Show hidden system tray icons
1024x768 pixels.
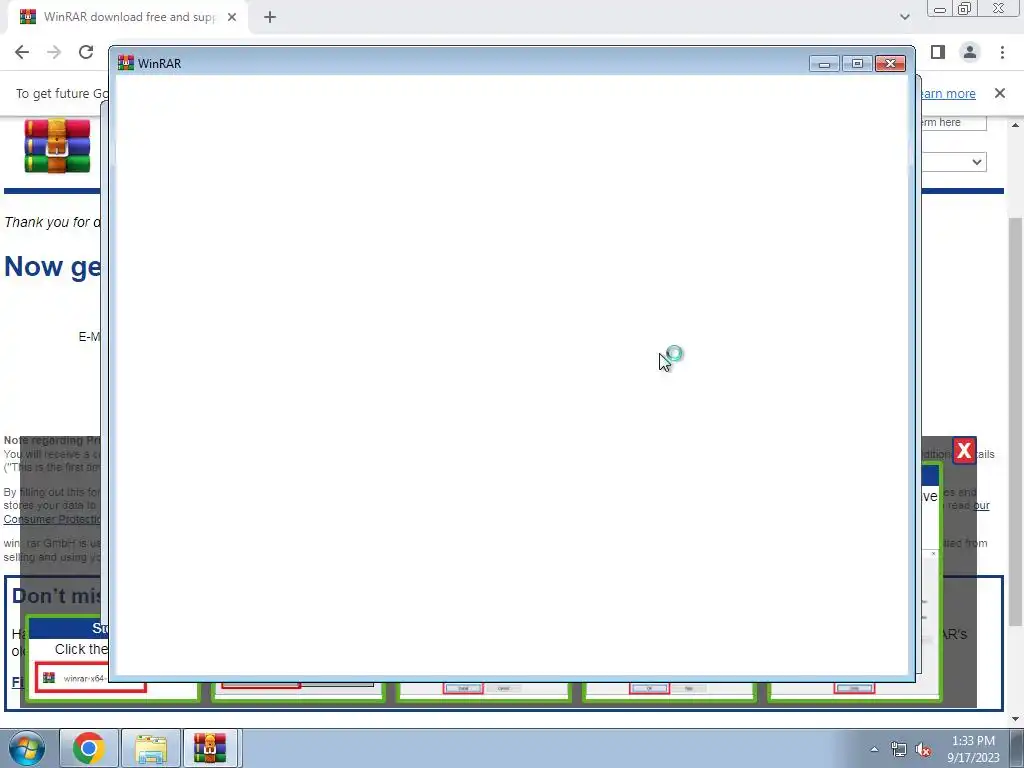click(874, 749)
